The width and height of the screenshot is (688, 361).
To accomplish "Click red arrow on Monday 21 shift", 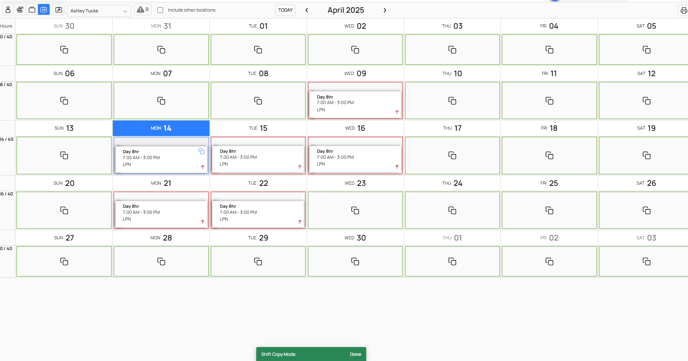I will click(202, 222).
